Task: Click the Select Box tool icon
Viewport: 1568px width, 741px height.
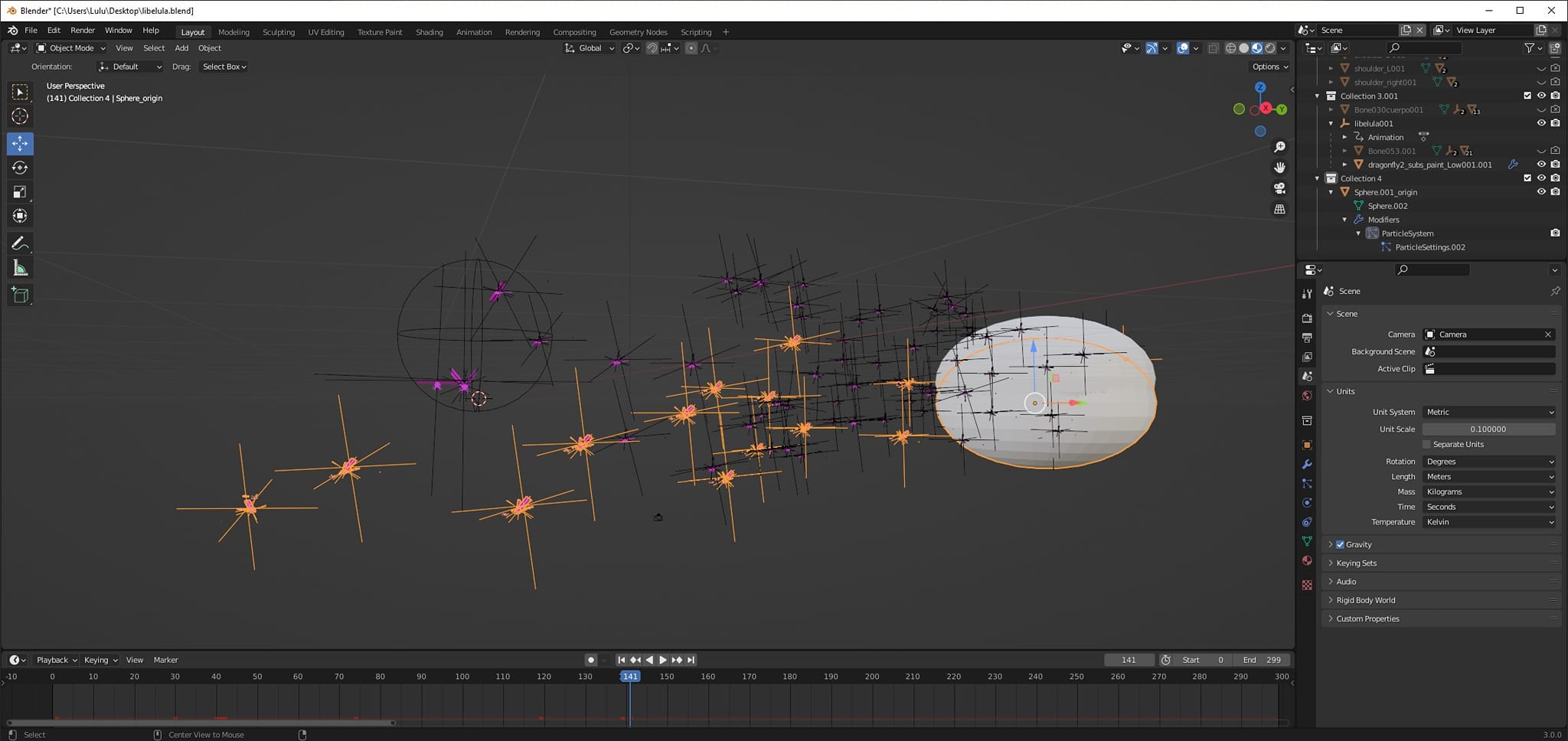Action: point(20,92)
